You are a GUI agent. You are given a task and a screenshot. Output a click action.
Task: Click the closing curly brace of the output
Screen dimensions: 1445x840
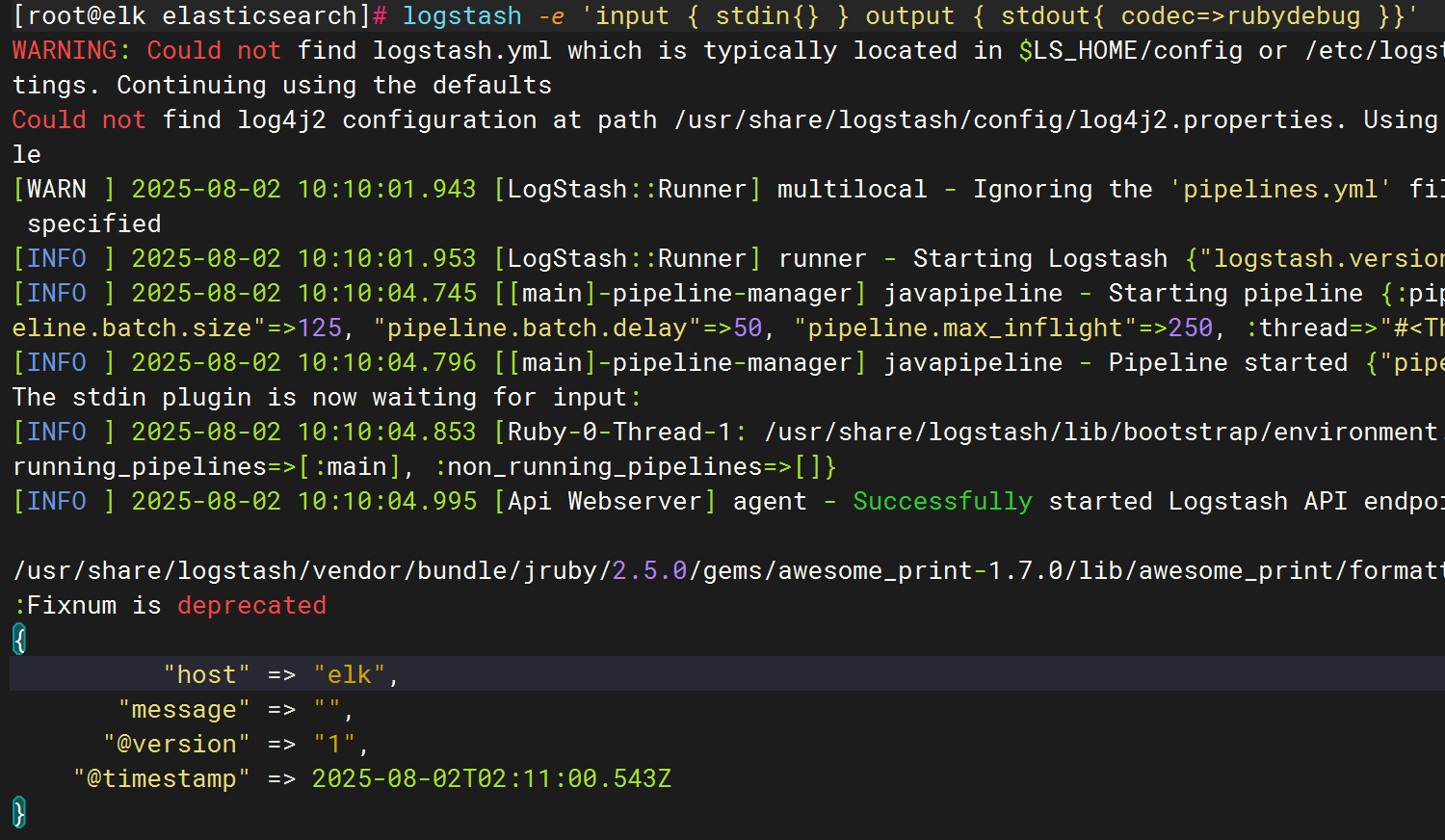(19, 813)
